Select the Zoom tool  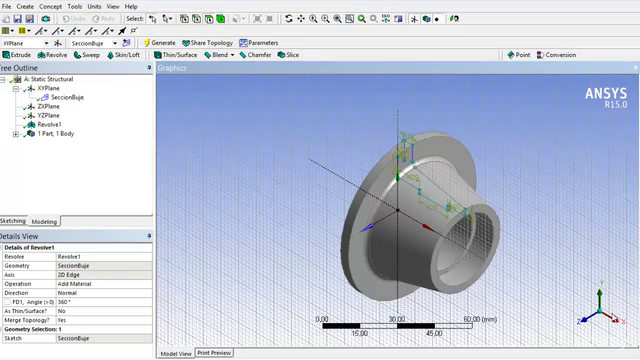pyautogui.click(x=313, y=19)
